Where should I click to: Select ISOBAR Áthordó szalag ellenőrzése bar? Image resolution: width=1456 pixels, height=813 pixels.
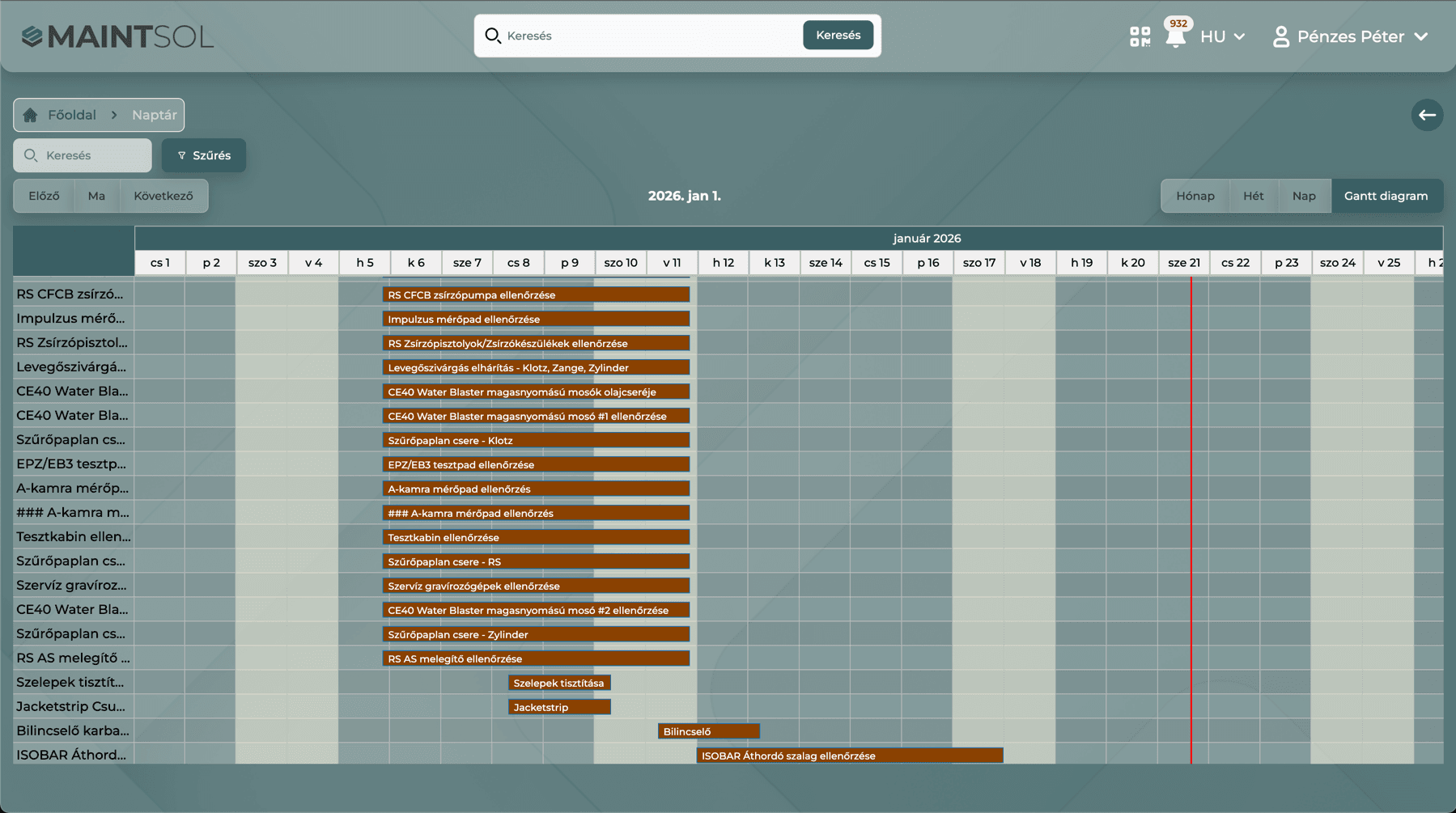coord(849,756)
